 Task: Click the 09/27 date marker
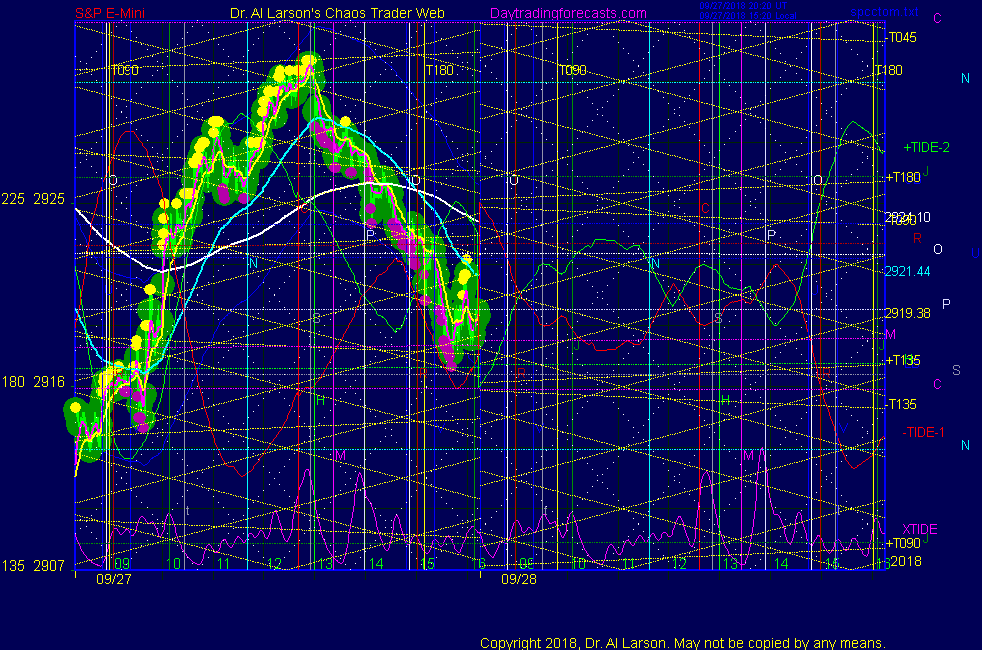click(x=109, y=579)
